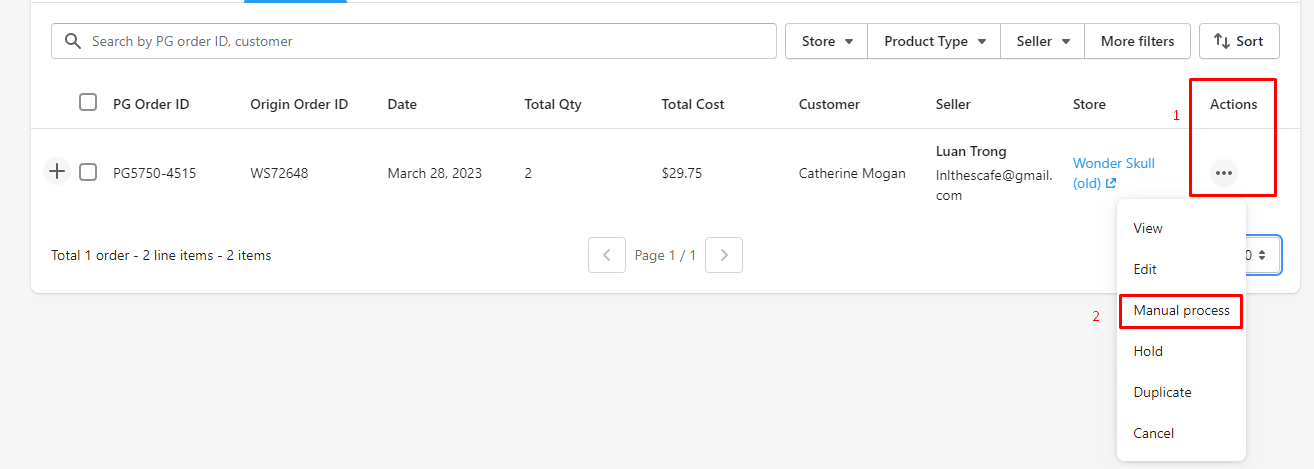Click the search magnifier icon
Image resolution: width=1314 pixels, height=469 pixels.
click(x=72, y=41)
